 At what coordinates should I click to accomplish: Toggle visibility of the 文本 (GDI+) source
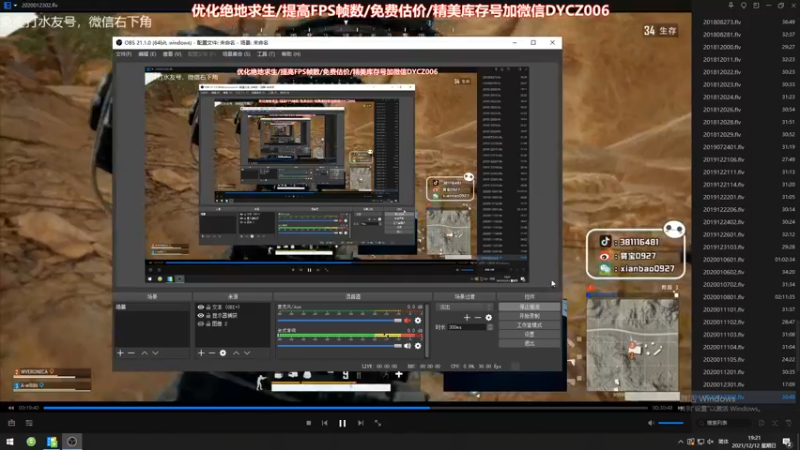tap(201, 307)
